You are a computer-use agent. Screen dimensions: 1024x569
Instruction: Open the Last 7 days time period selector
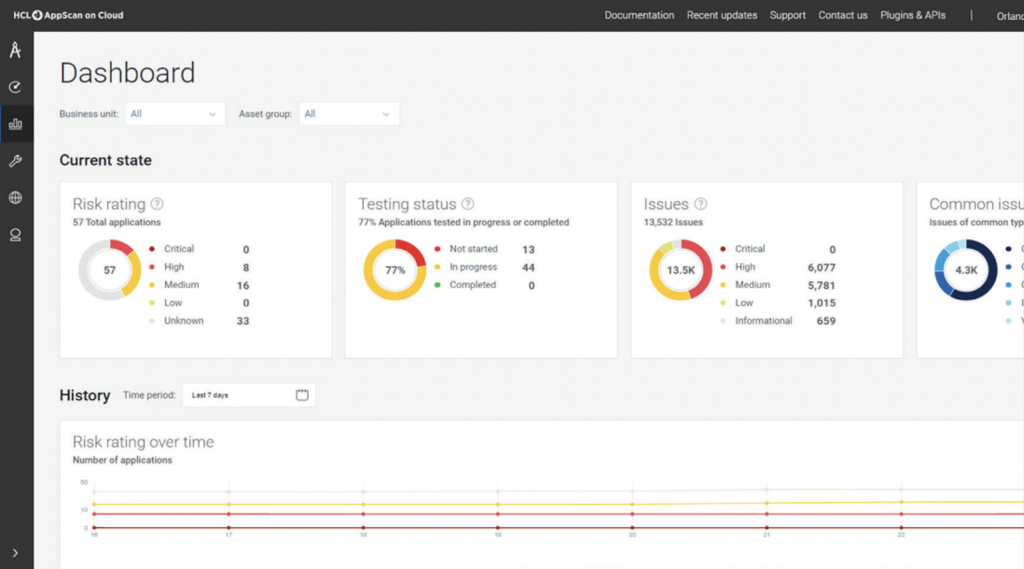click(248, 395)
